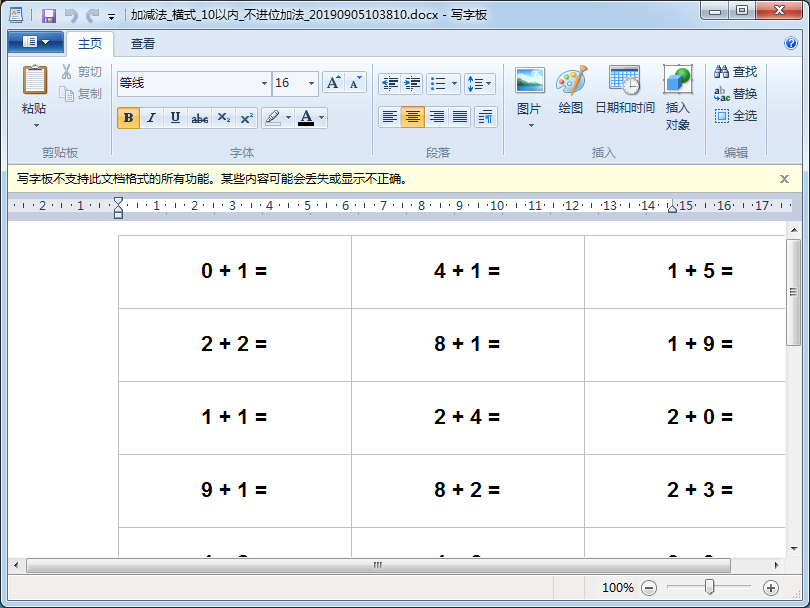Click the grow font size icon
Screen dimensions: 810x608
(x=334, y=83)
